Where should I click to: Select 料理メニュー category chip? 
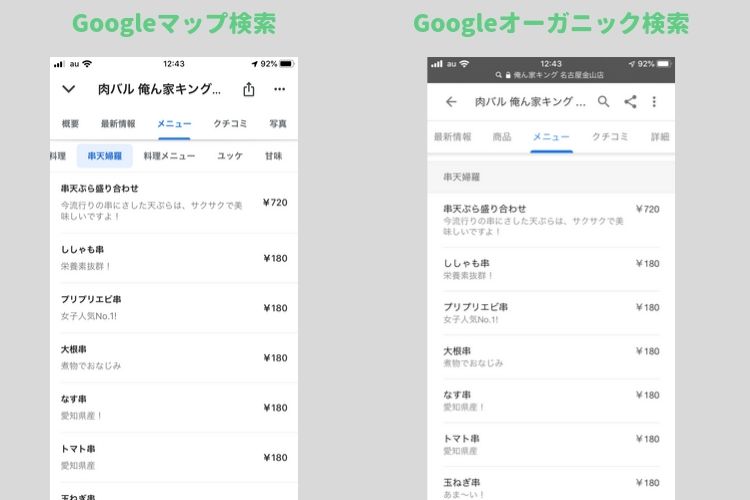(169, 156)
